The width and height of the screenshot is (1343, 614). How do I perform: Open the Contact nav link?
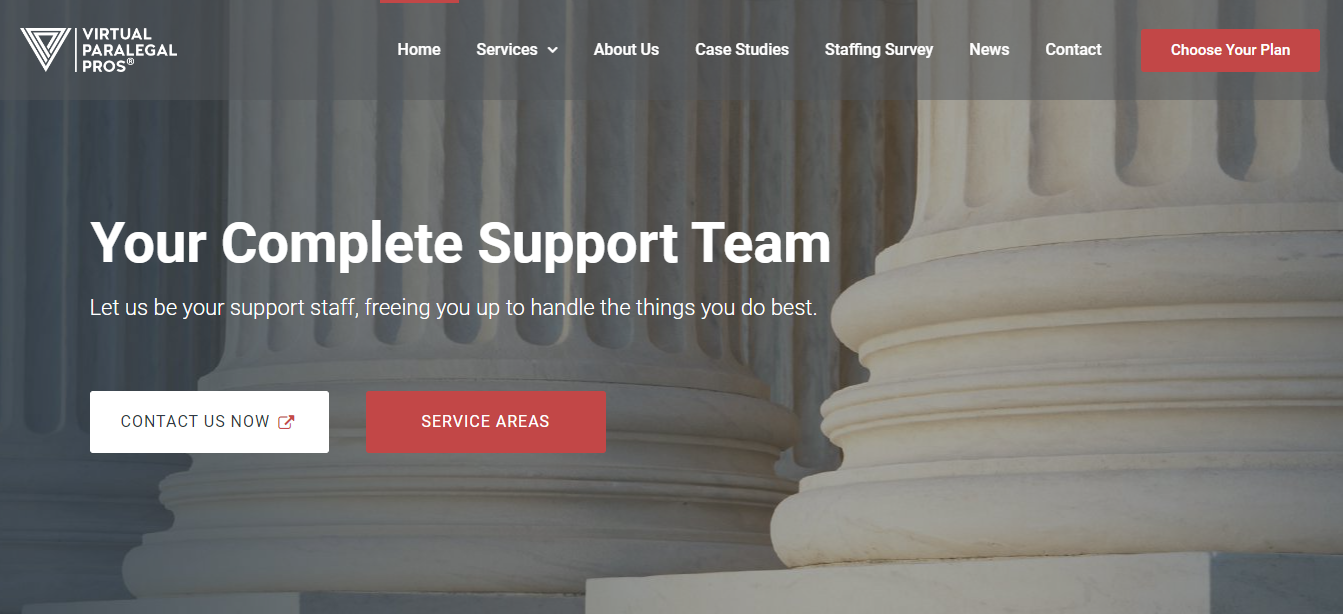coord(1073,49)
